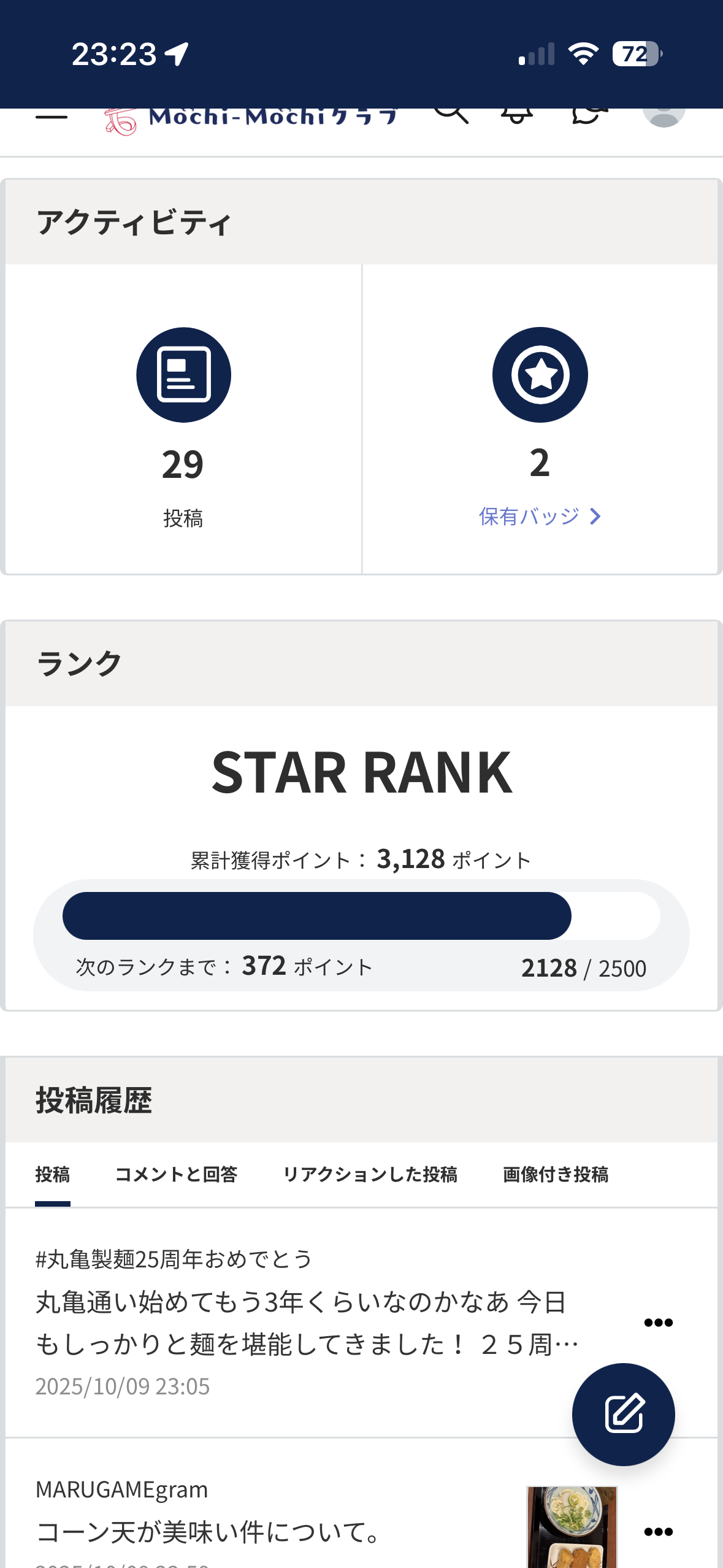Viewport: 723px width, 1568px height.
Task: Switch to リアクションした投稿 tab
Action: [370, 1174]
